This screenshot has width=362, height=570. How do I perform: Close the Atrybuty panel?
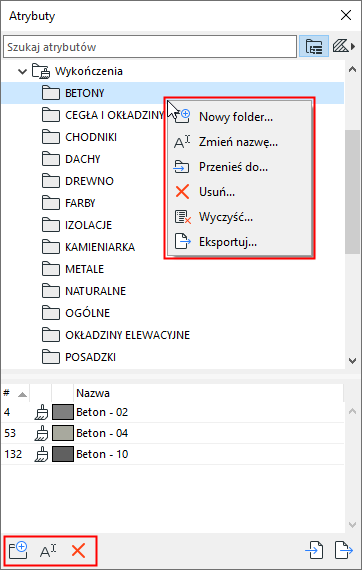tap(346, 15)
